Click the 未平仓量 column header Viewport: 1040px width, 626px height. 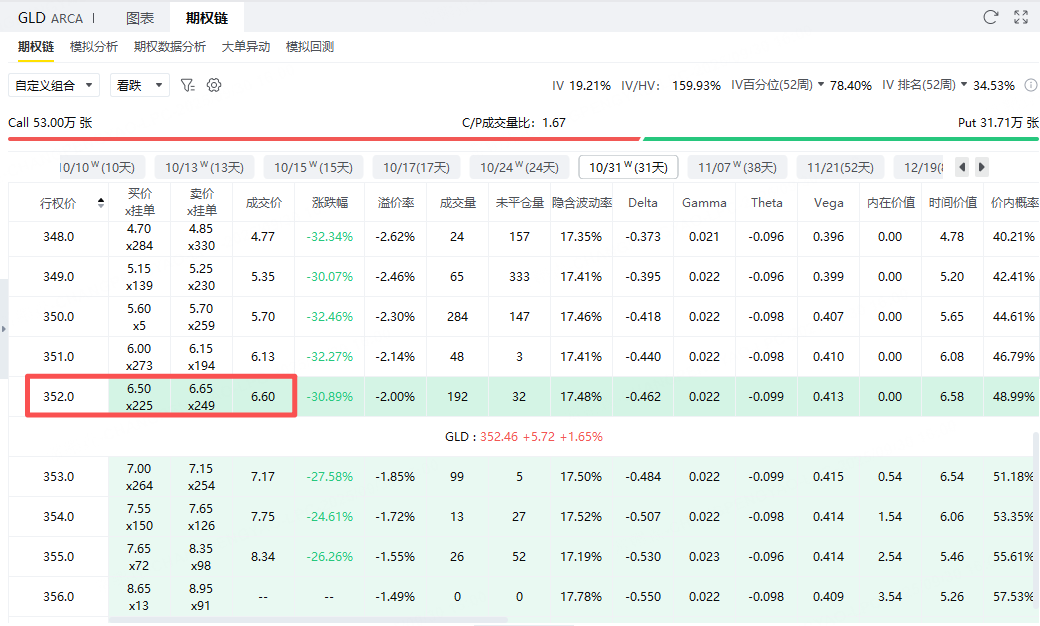click(519, 203)
